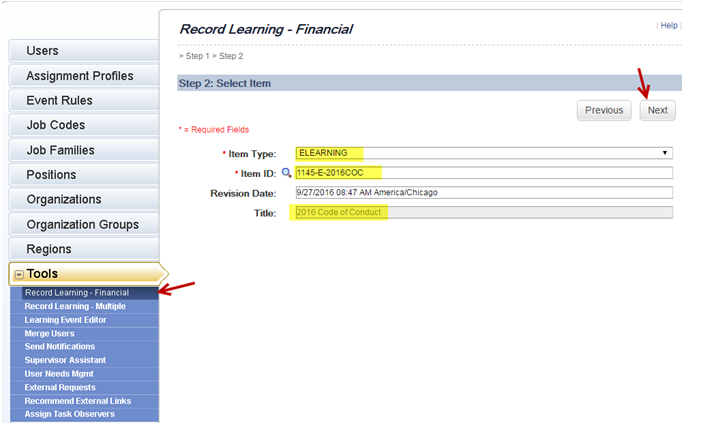Screen dimensions: 714x436
Task: Click the Step 2 breadcrumb
Action: pyautogui.click(x=231, y=56)
